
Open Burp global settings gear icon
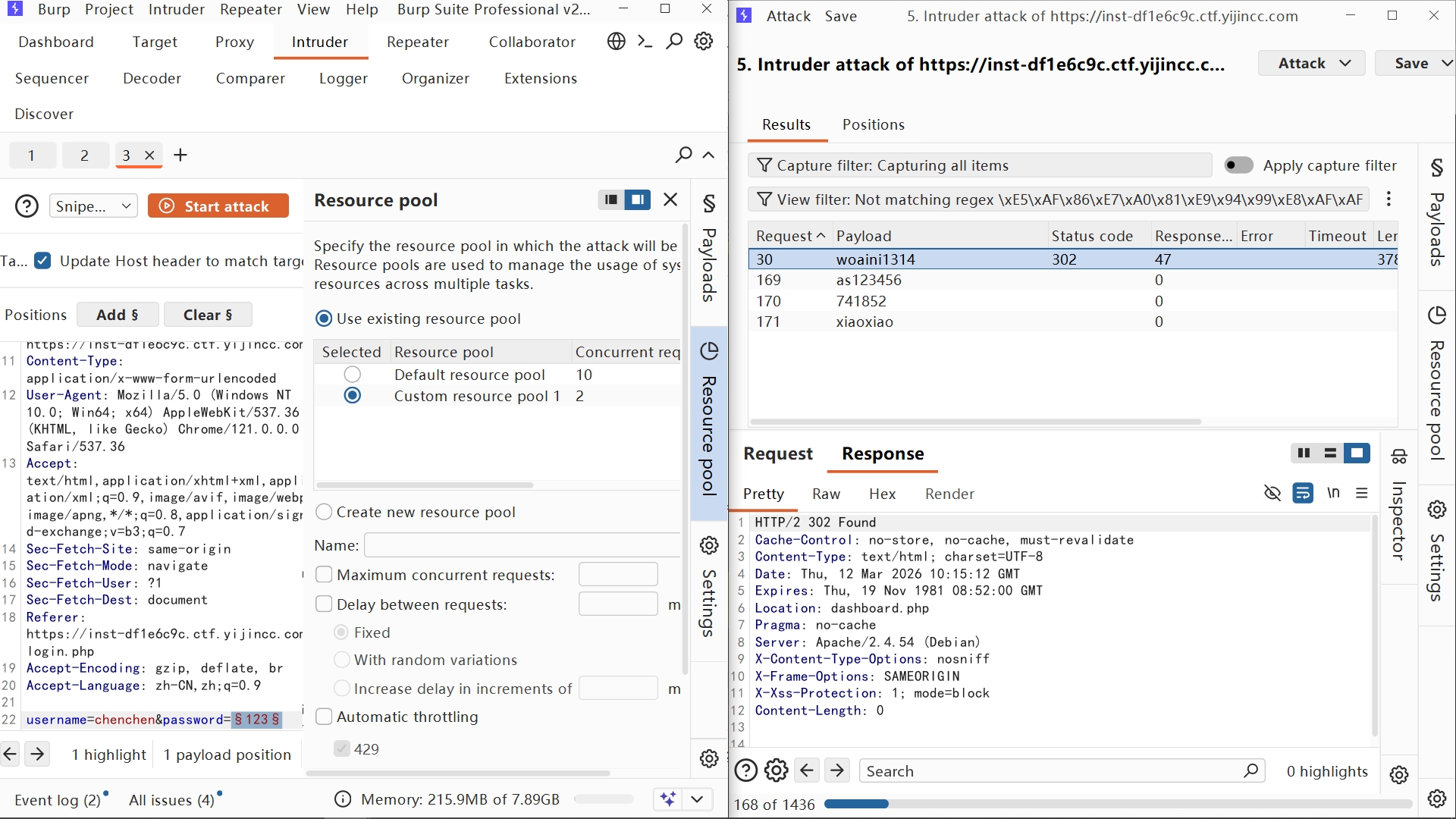[x=704, y=42]
